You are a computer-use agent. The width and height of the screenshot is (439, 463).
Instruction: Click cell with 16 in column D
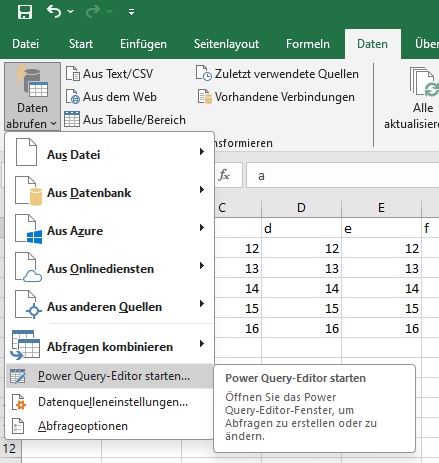[x=301, y=328]
